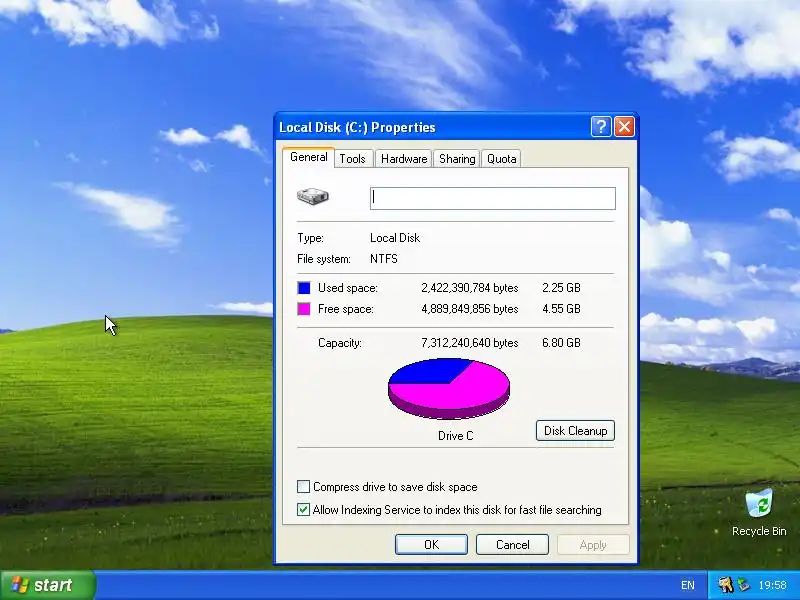Enable Compress drive to save disk space
This screenshot has height=600, width=800.
point(304,486)
